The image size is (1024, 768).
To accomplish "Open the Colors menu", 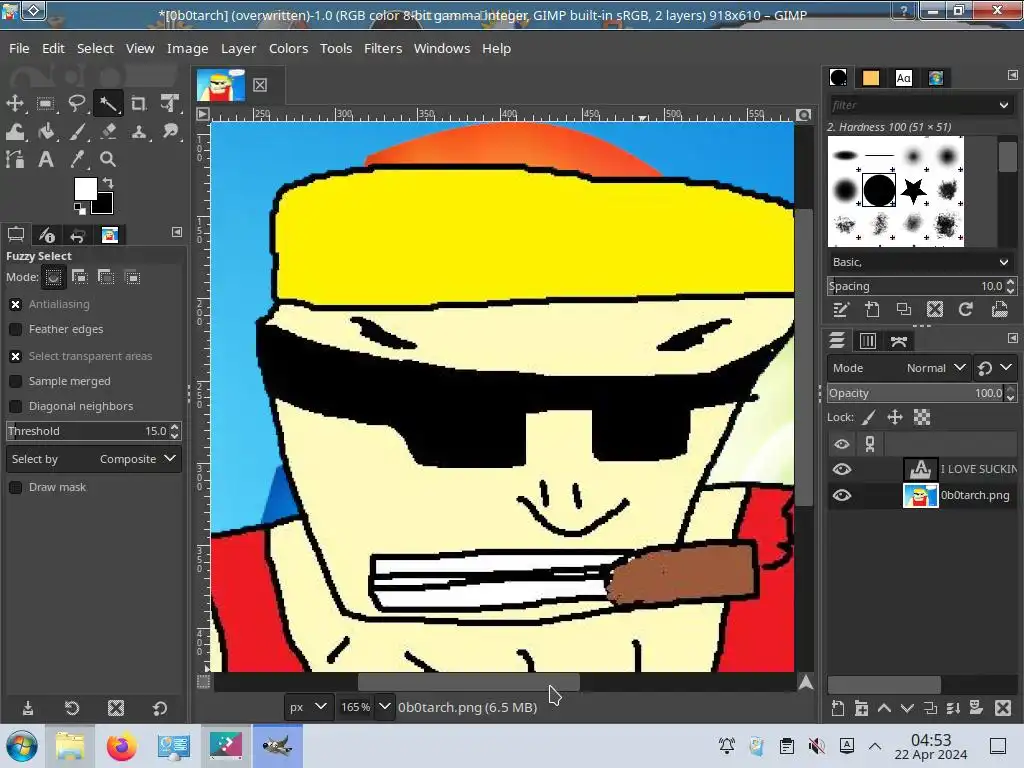I will click(288, 48).
